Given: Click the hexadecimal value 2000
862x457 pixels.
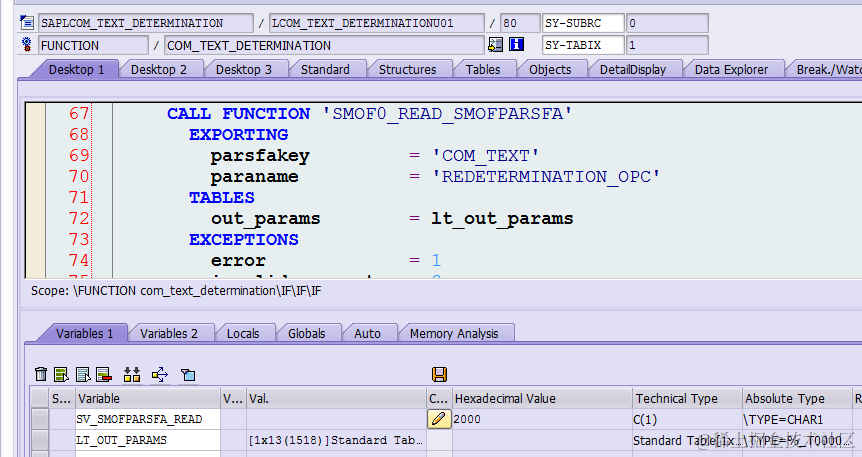Looking at the screenshot, I should [x=467, y=419].
